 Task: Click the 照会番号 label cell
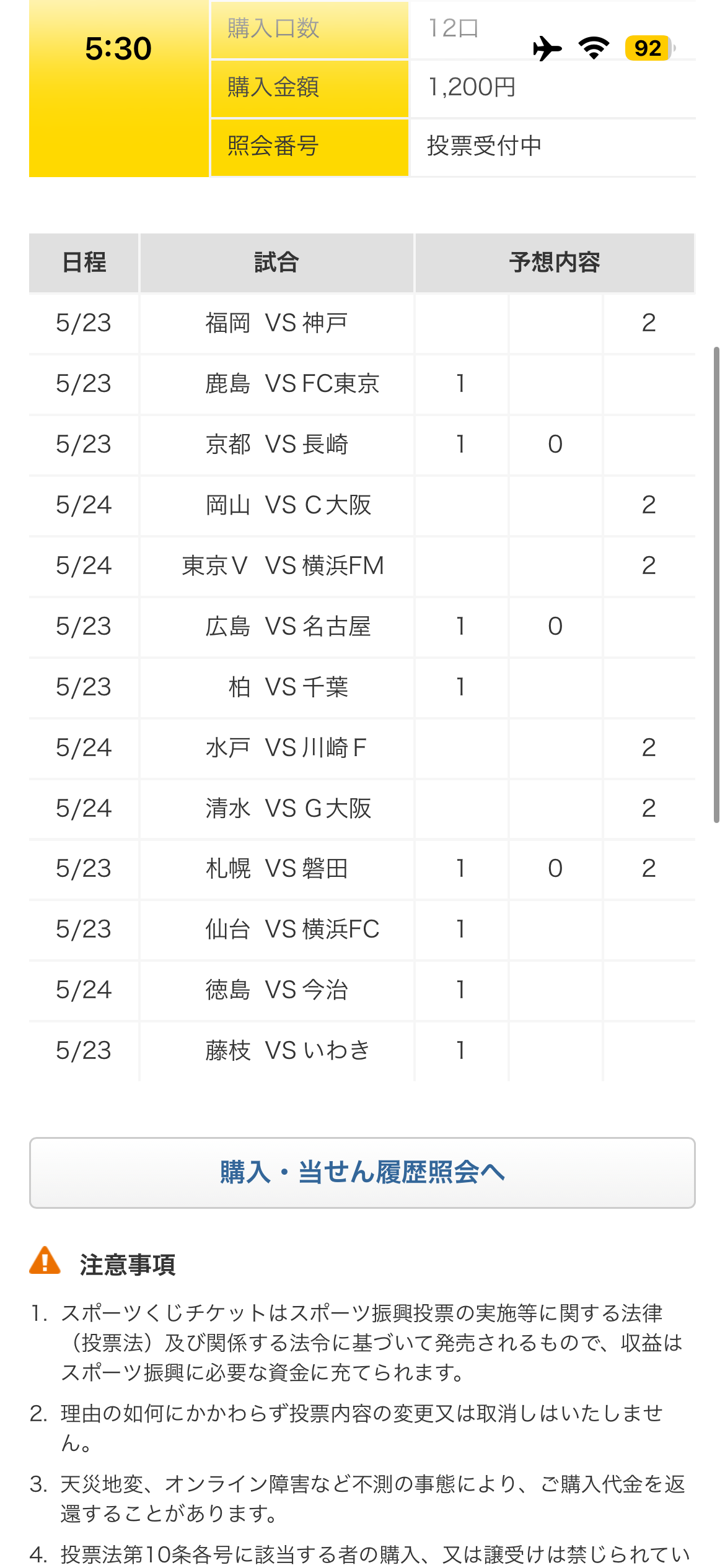(x=310, y=147)
